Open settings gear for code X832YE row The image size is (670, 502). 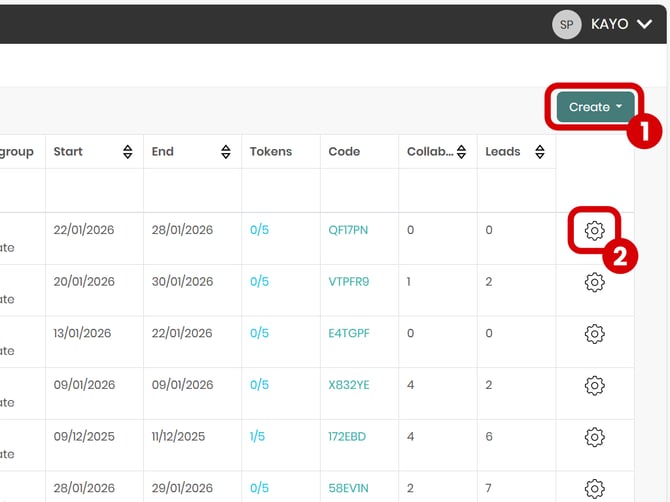click(x=594, y=385)
